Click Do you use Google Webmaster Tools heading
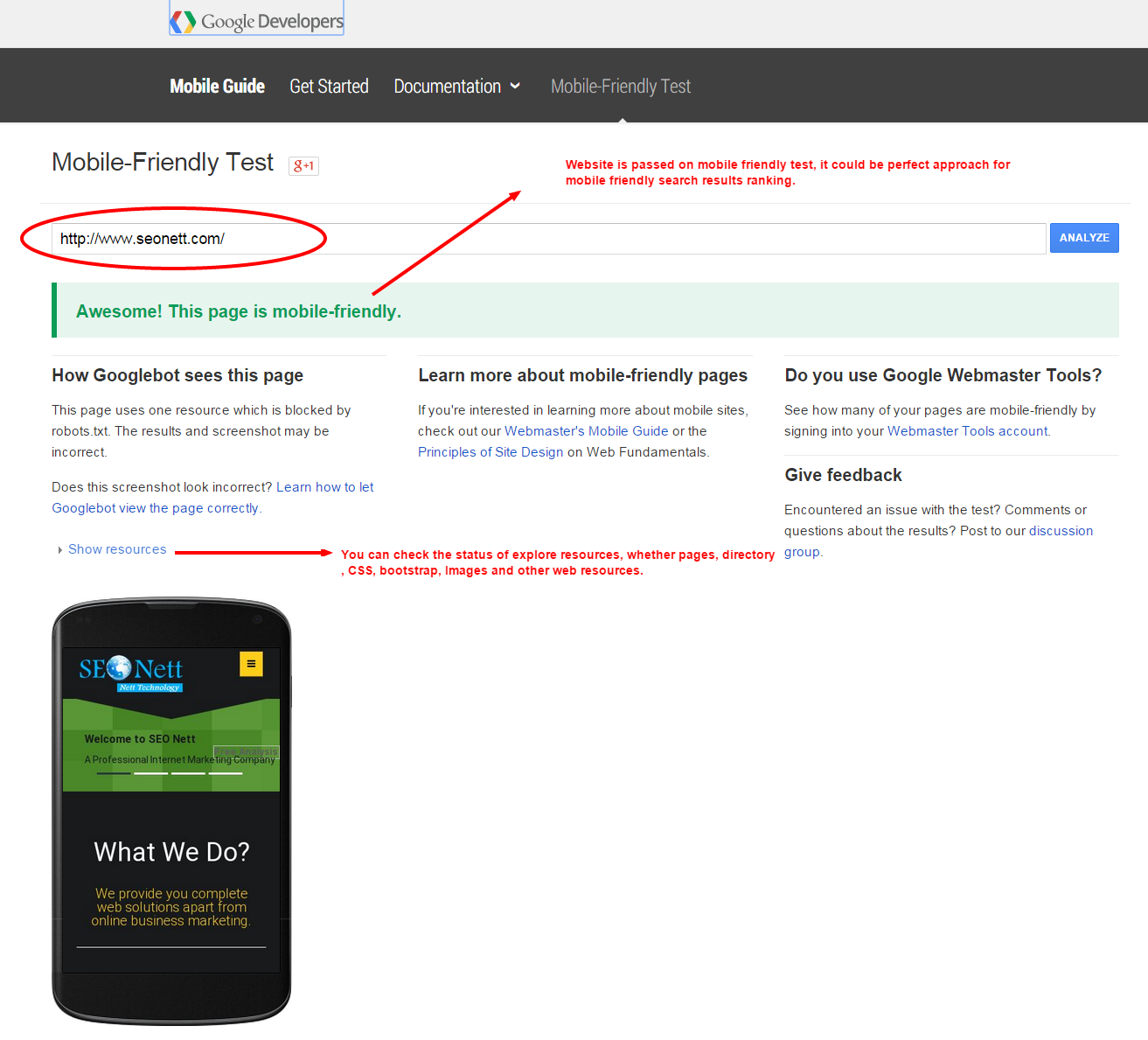1148x1040 pixels. (x=943, y=375)
